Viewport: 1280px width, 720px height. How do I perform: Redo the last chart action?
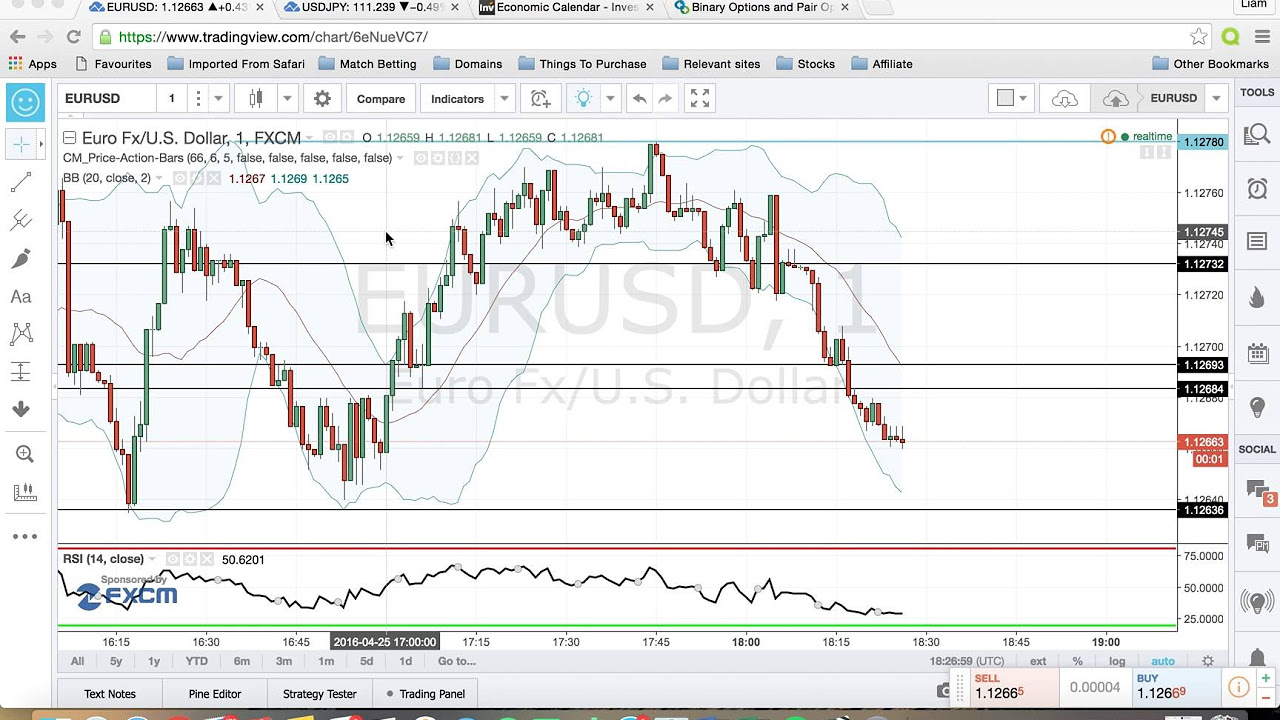point(665,99)
